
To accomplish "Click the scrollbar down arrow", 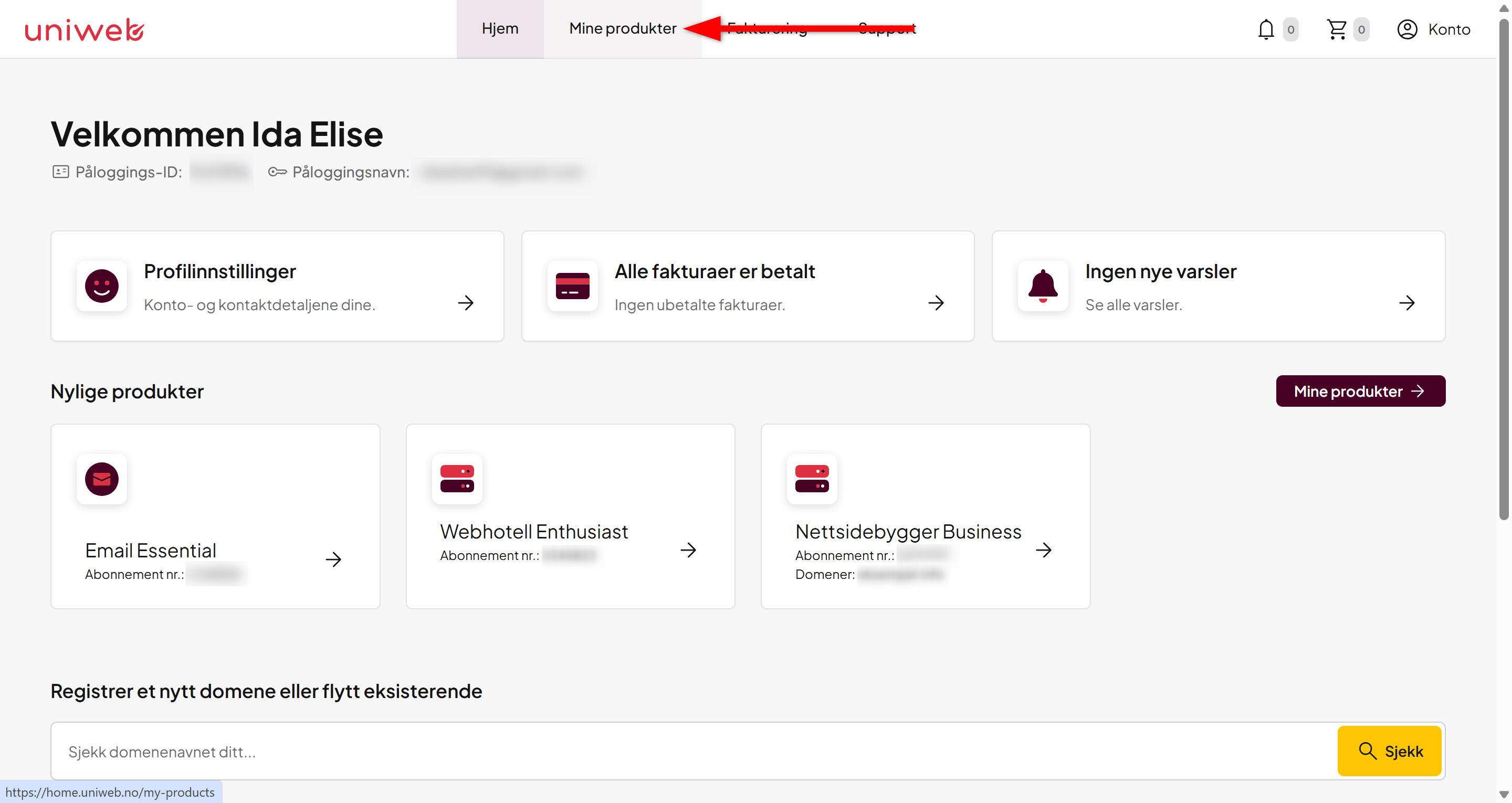I will point(1504,795).
